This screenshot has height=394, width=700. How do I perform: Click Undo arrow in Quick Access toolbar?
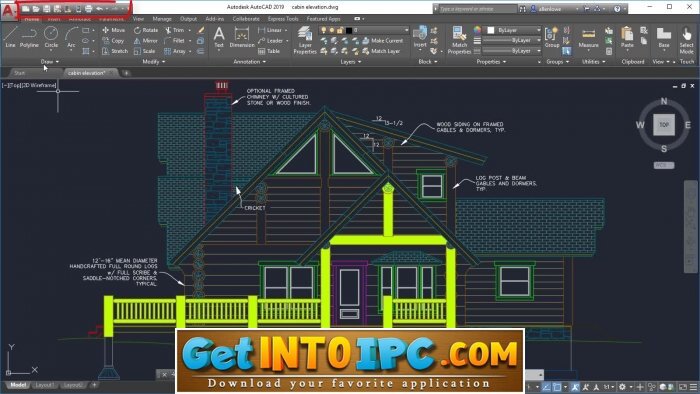click(99, 8)
